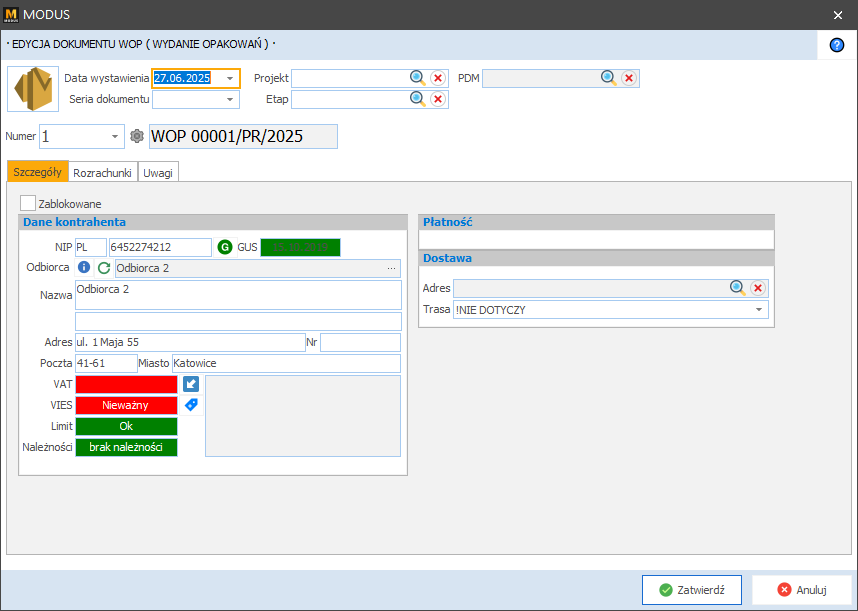Open the Odbiorca info icon
The height and width of the screenshot is (611, 858).
(84, 268)
